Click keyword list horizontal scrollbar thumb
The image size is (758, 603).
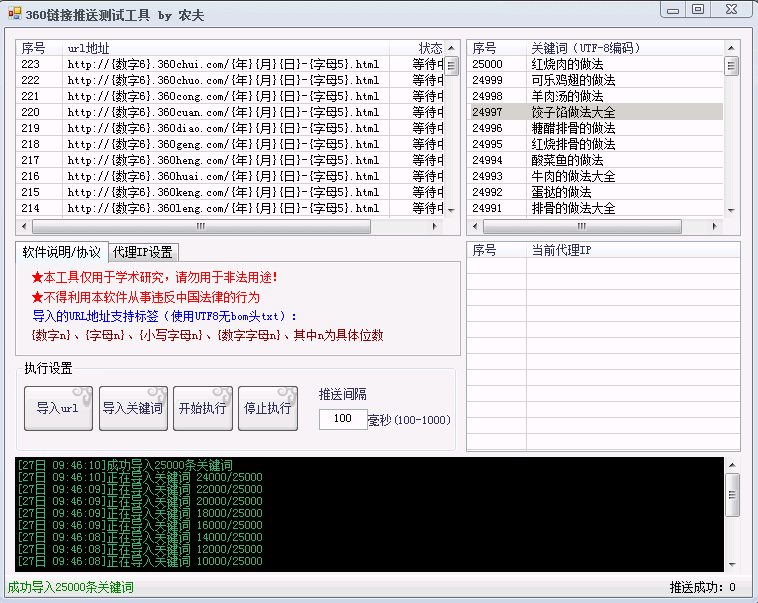click(582, 226)
